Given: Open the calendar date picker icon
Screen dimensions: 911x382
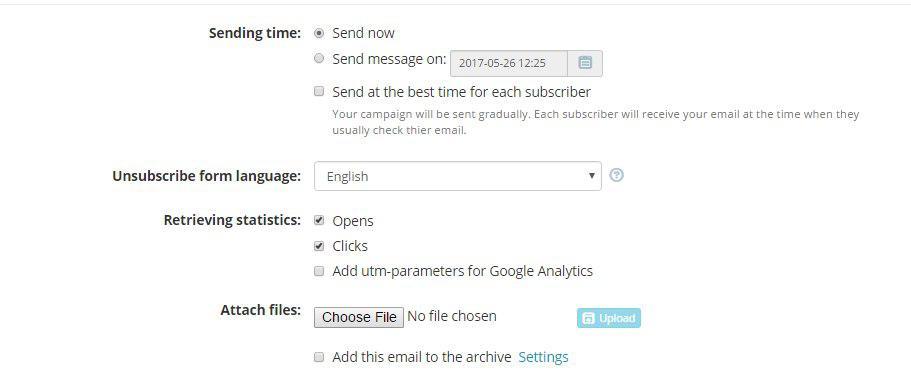Looking at the screenshot, I should (585, 63).
